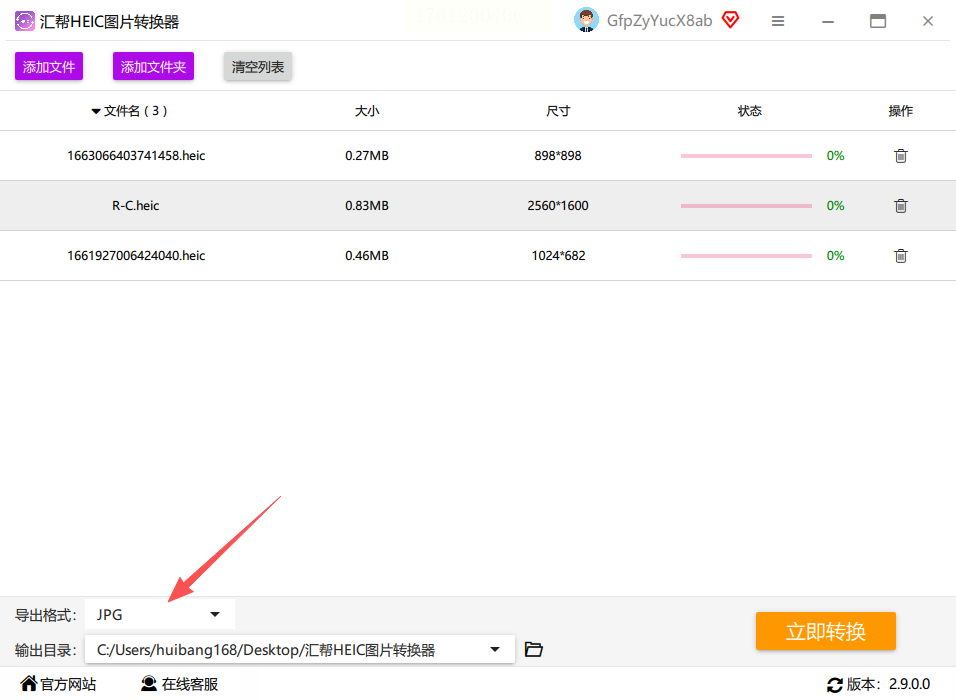The height and width of the screenshot is (700, 956).
Task: Click the online customer service headset icon
Action: (x=149, y=684)
